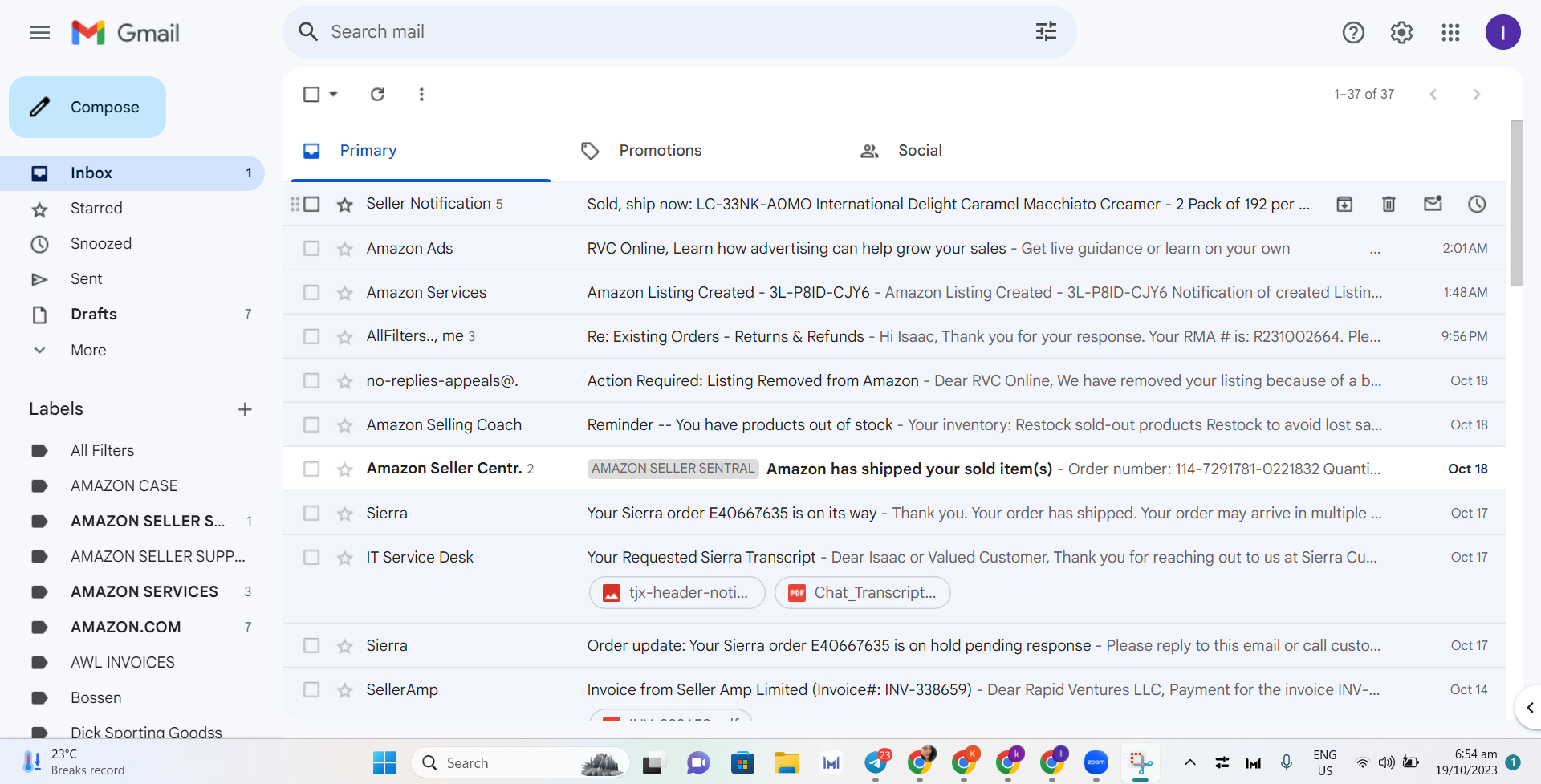The width and height of the screenshot is (1541, 784).
Task: Tick the SellerAmp email checkbox
Action: [x=311, y=689]
